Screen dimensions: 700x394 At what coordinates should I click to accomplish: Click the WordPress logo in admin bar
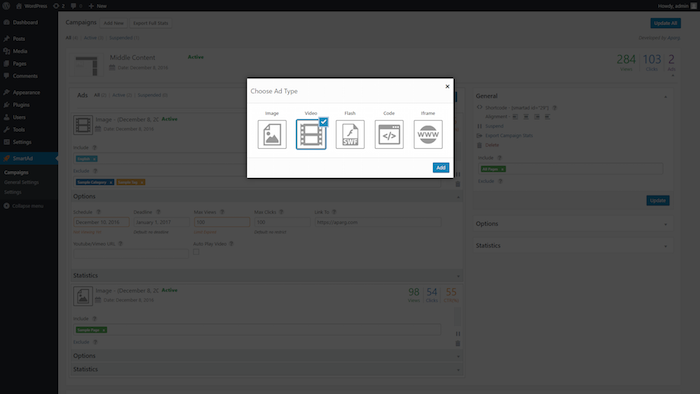coord(6,6)
